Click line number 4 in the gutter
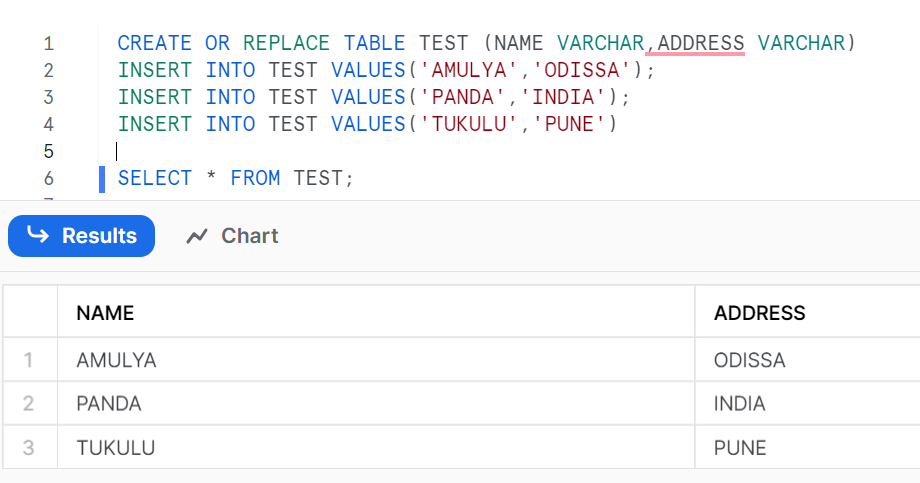The image size is (920, 483). tap(49, 124)
